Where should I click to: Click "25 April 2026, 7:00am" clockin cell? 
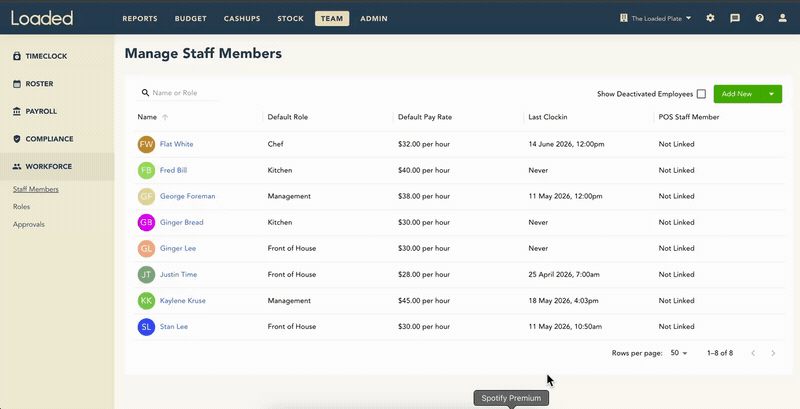pos(564,274)
